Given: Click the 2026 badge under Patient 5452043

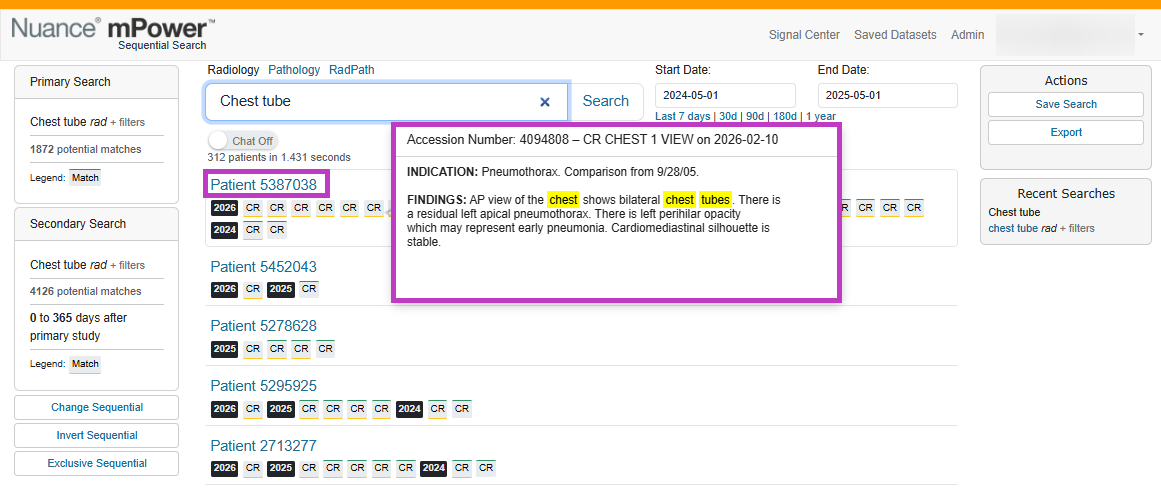Looking at the screenshot, I should pyautogui.click(x=224, y=289).
